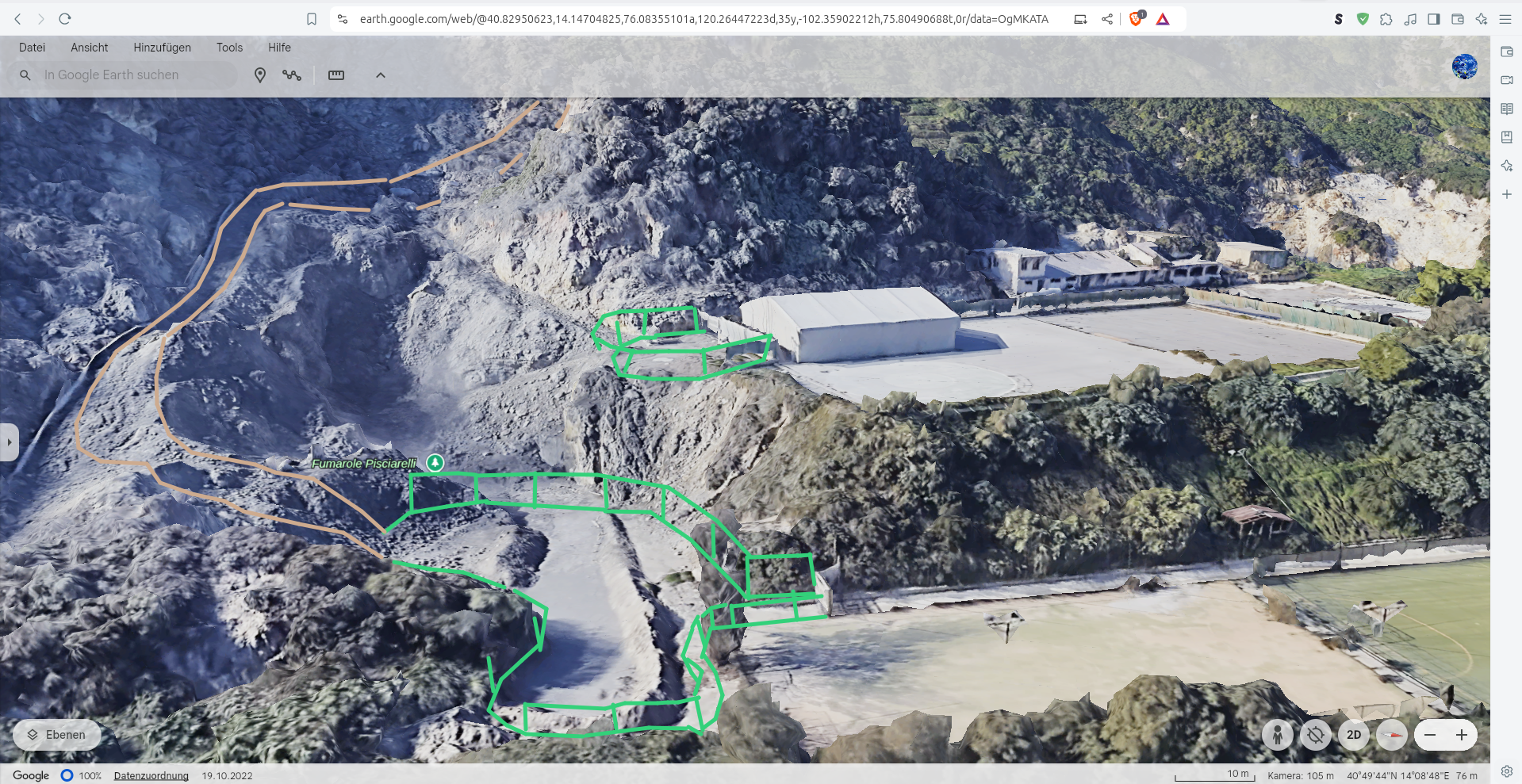Screen dimensions: 1522x784
Task: Click the earth.google.com address bar URL
Action: point(703,19)
